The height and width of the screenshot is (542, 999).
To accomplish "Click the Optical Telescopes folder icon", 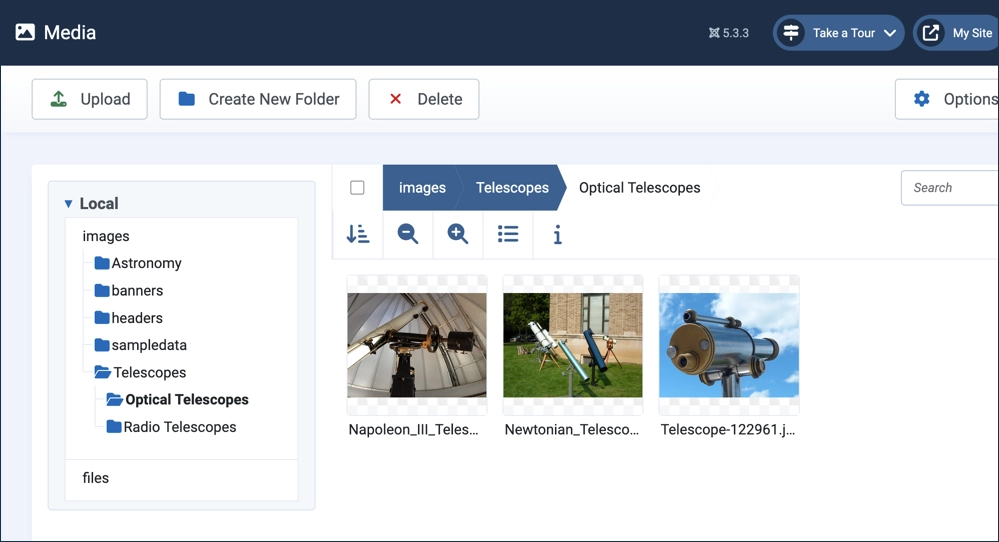I will 115,399.
